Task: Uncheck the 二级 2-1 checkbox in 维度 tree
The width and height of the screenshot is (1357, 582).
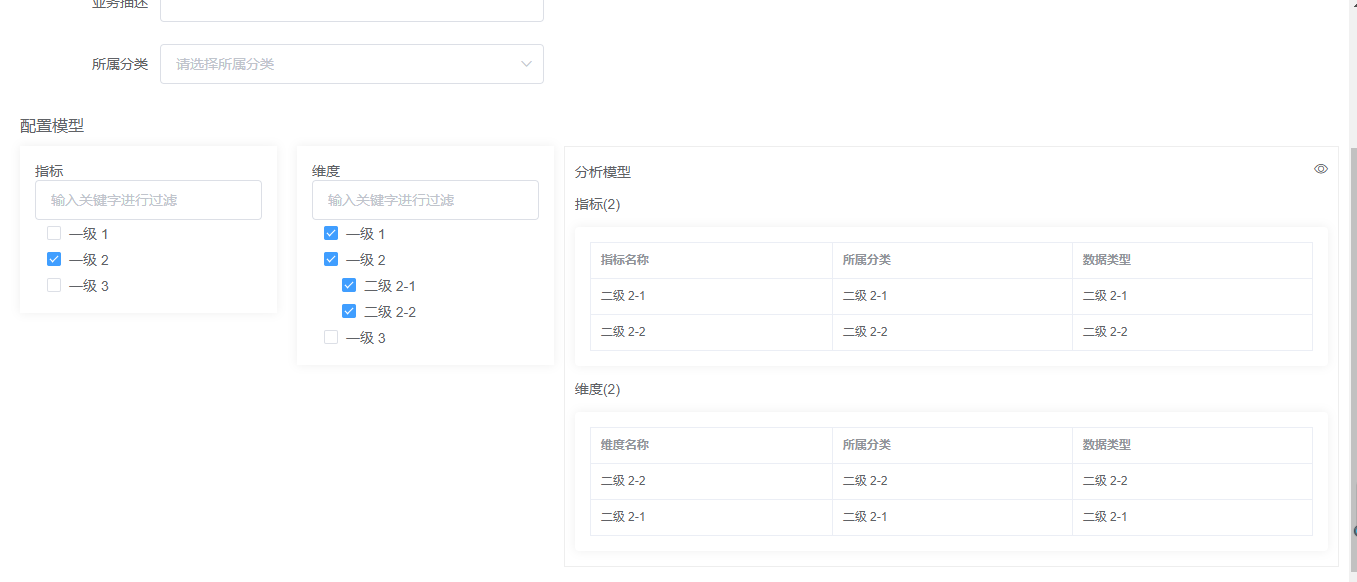Action: pos(349,285)
